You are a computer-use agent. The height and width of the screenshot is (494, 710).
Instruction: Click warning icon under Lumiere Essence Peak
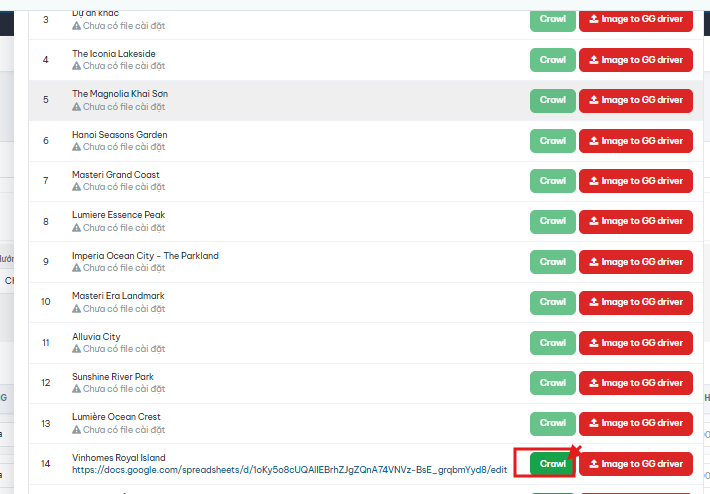coord(77,227)
